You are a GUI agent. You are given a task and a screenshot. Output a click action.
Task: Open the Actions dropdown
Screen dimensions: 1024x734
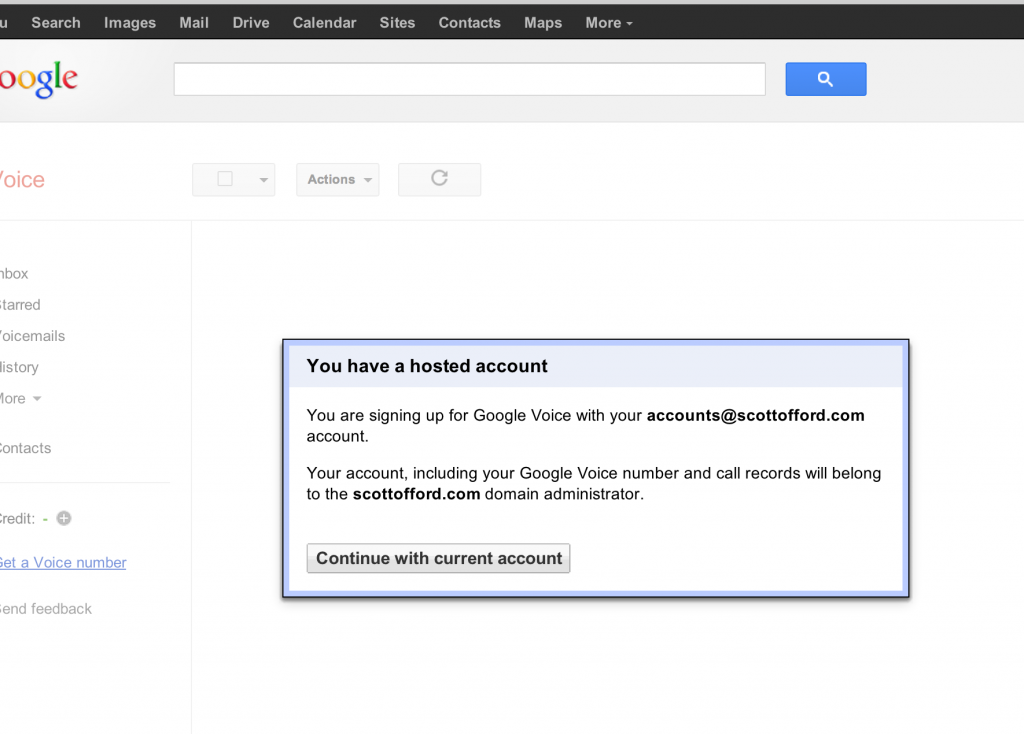(338, 180)
